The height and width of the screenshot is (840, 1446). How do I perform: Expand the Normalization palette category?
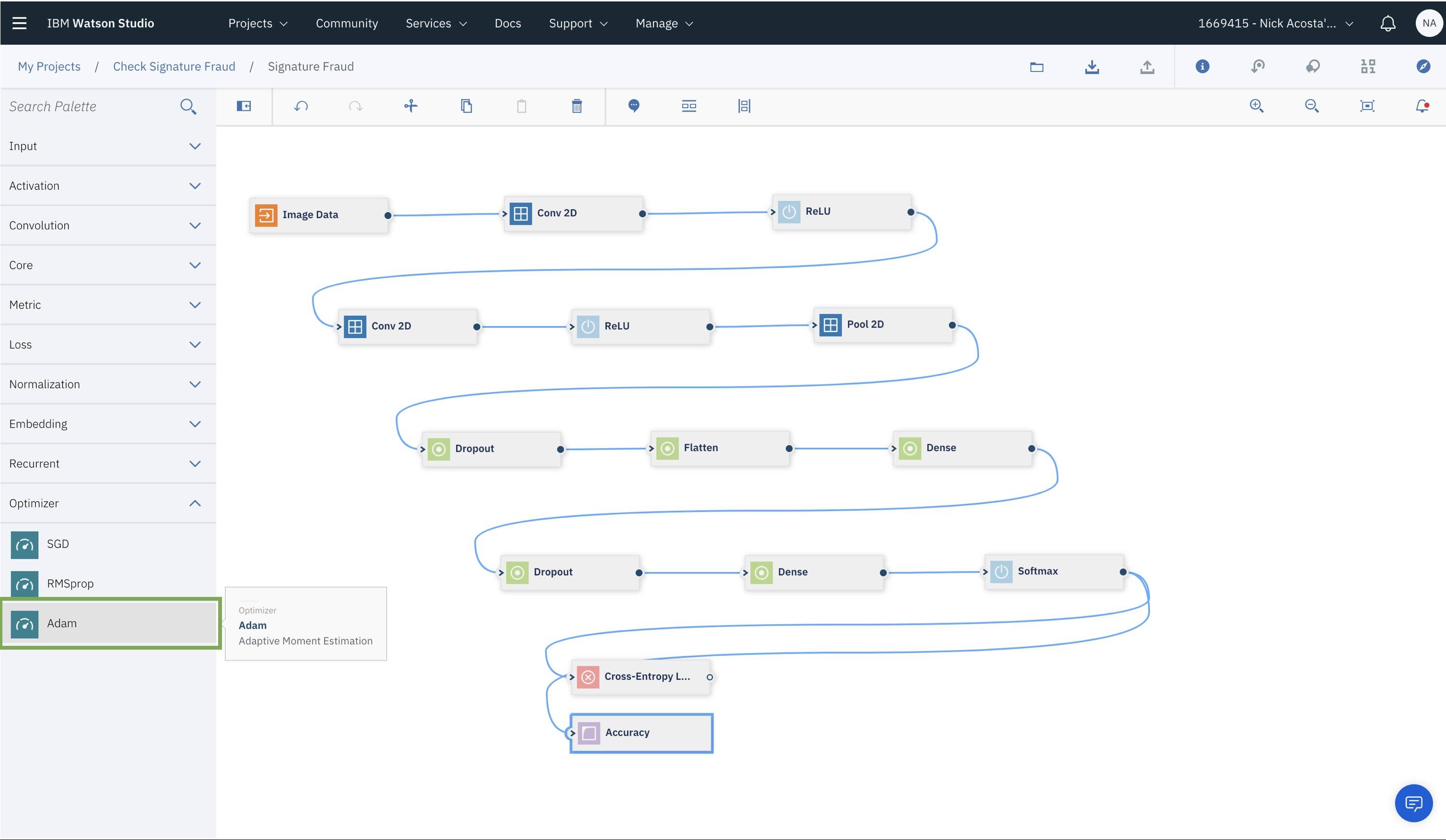pyautogui.click(x=108, y=384)
